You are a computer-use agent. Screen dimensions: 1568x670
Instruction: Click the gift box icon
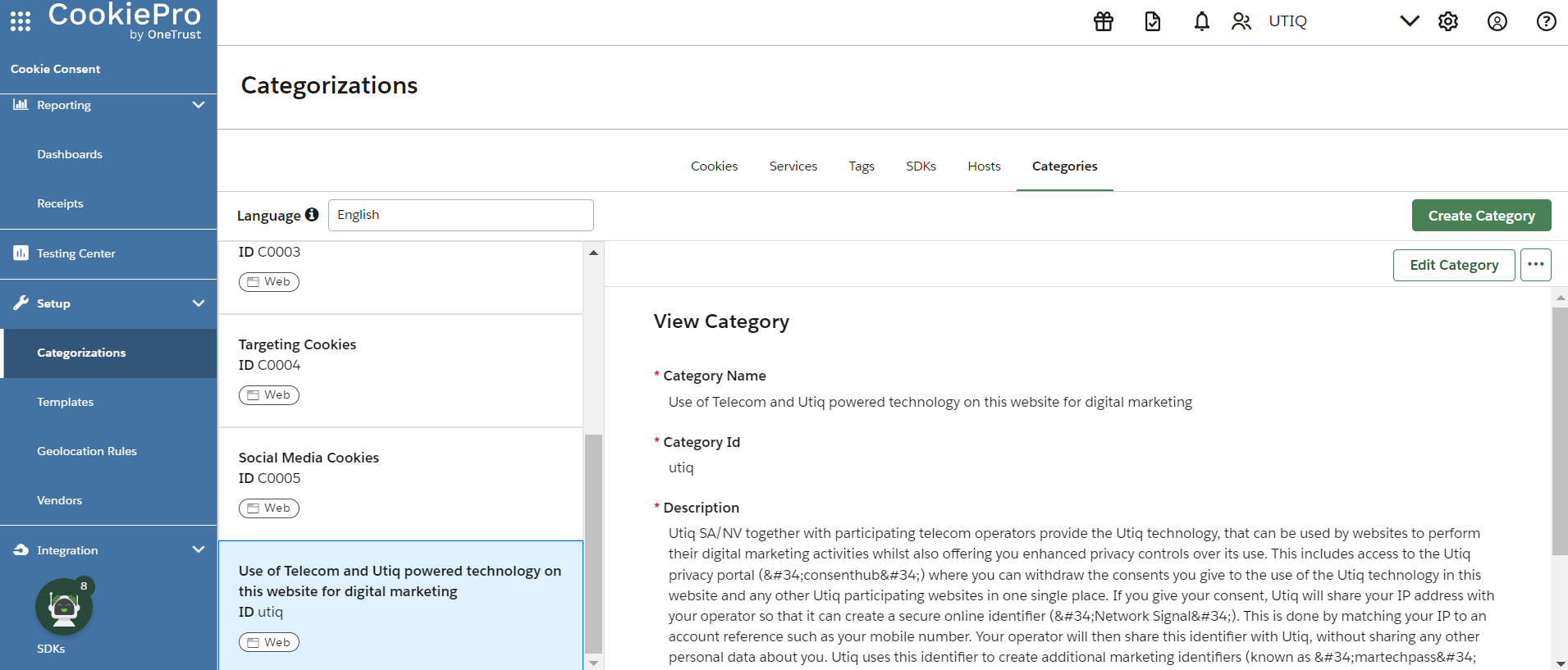(1104, 21)
